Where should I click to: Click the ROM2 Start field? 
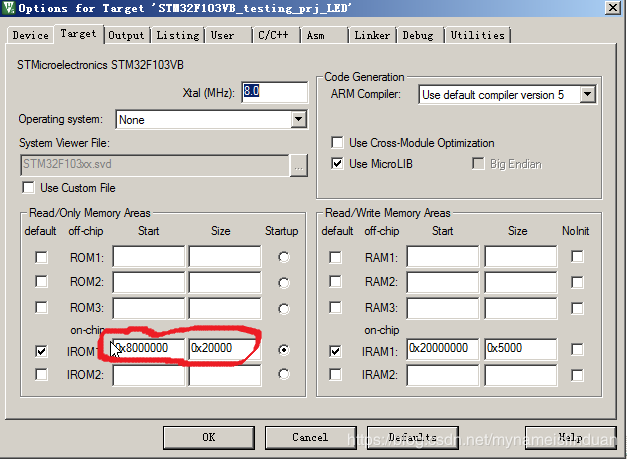(149, 282)
